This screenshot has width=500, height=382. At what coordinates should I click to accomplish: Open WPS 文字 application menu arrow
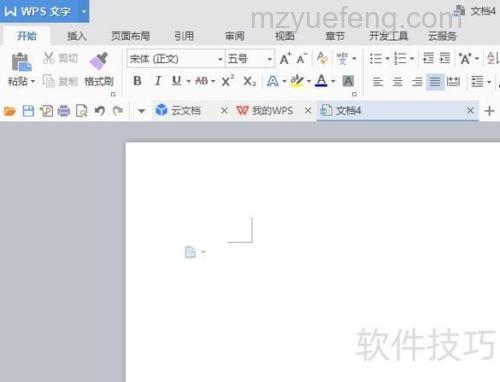coord(84,11)
